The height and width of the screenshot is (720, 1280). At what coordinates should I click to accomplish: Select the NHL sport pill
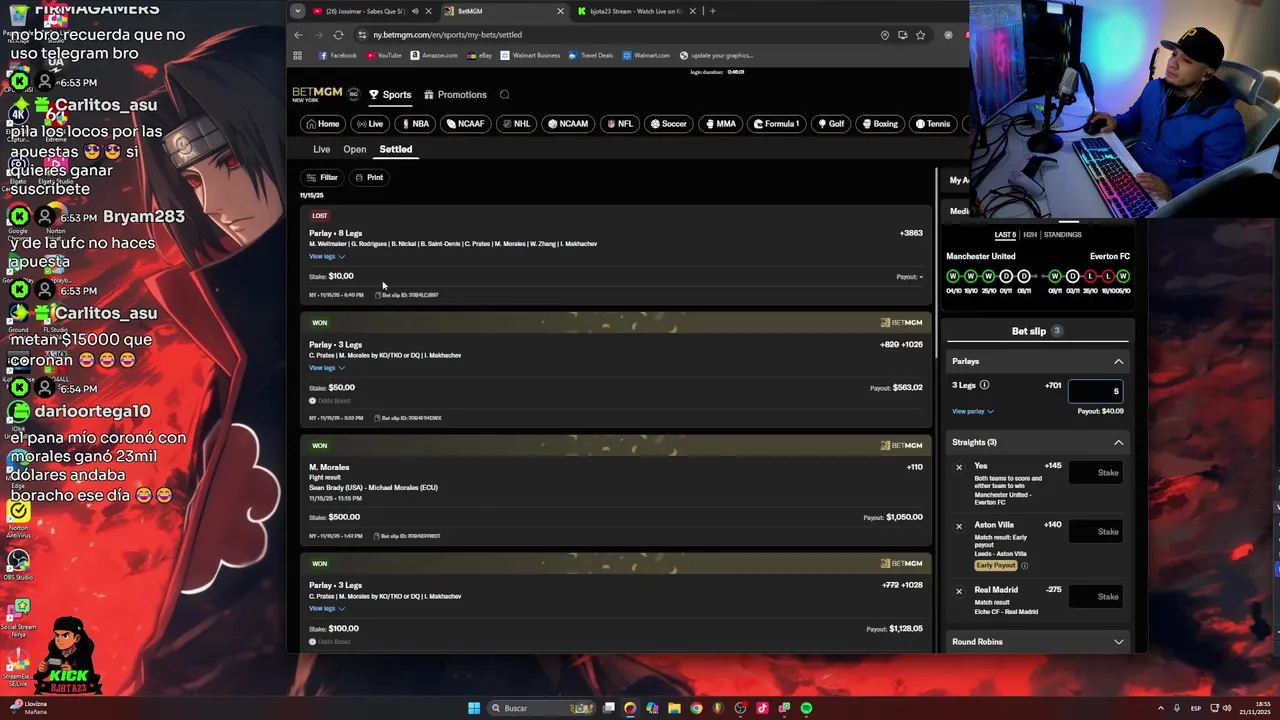click(x=516, y=124)
